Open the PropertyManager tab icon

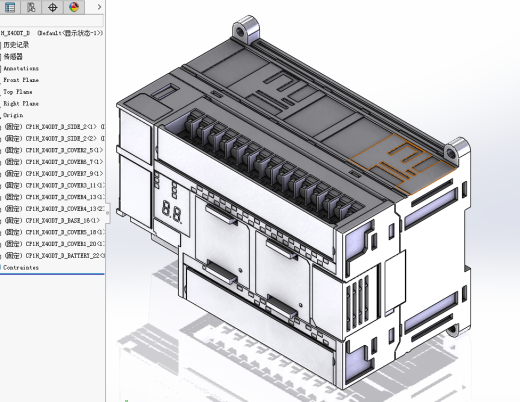(x=10, y=7)
